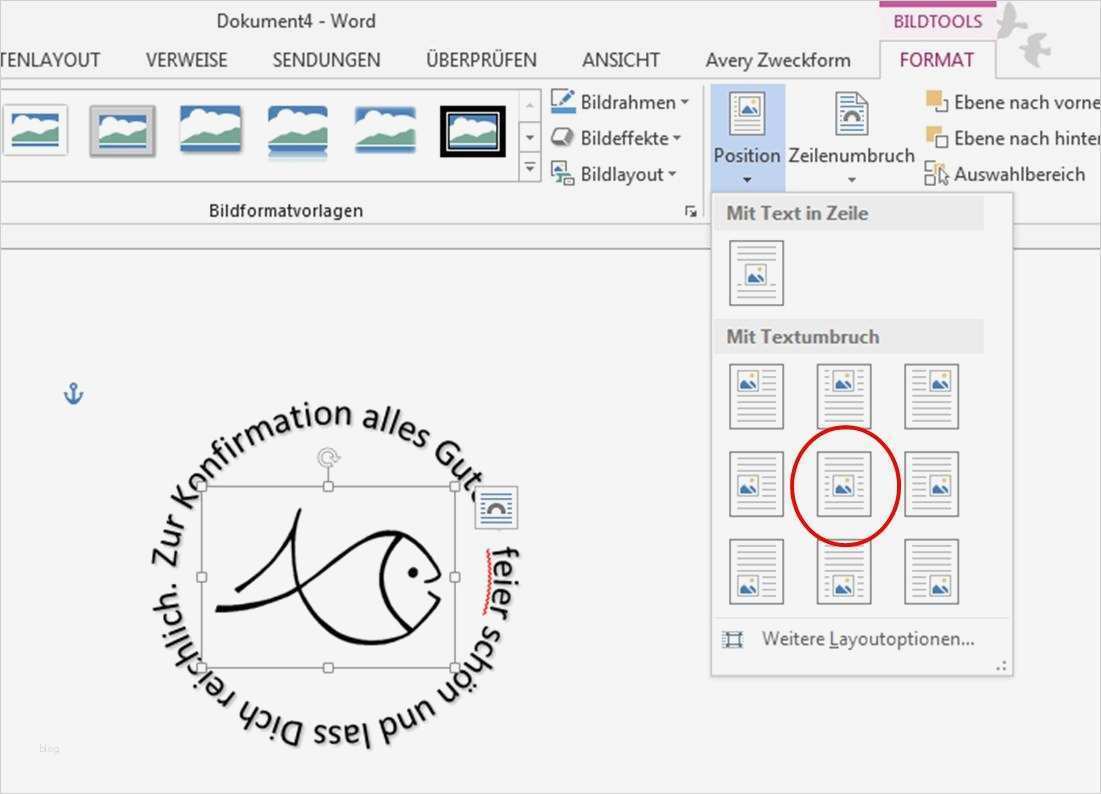Expand the Bildrahmen dropdown arrow

click(x=685, y=101)
